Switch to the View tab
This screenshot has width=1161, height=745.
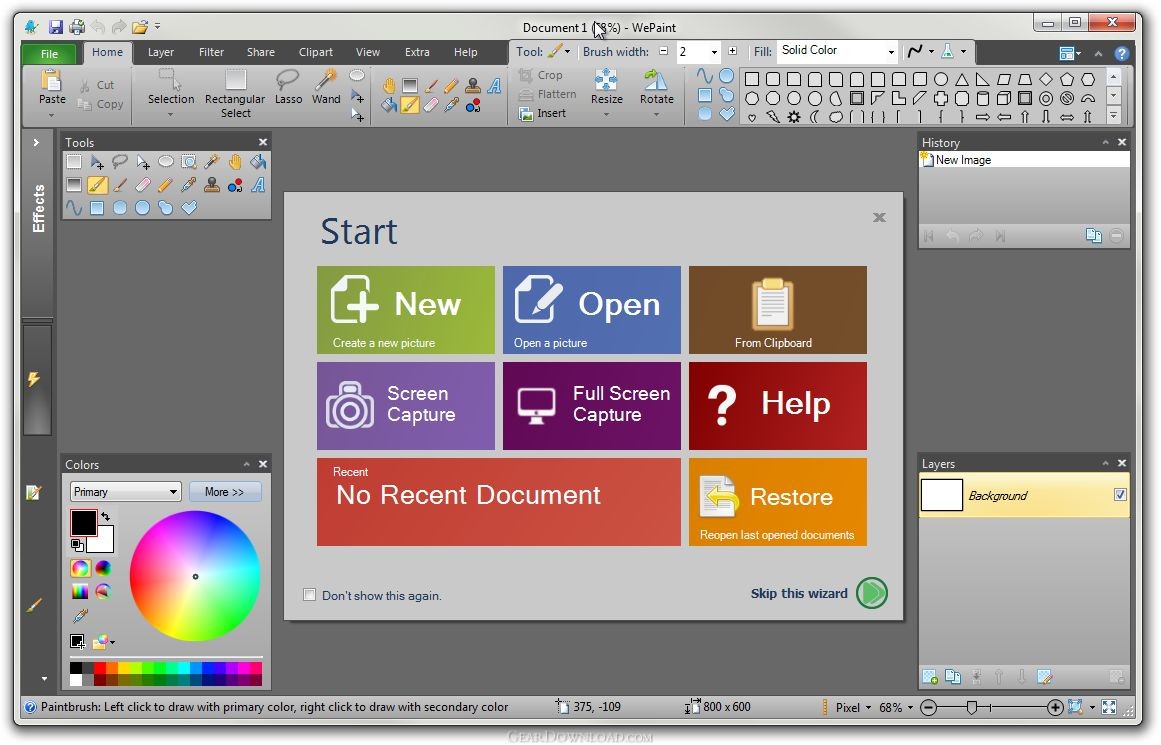pos(367,52)
